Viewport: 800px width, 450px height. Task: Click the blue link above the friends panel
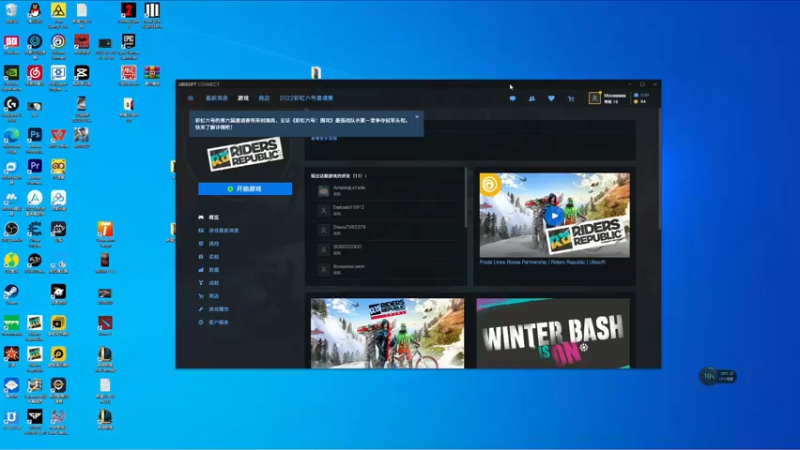click(324, 139)
